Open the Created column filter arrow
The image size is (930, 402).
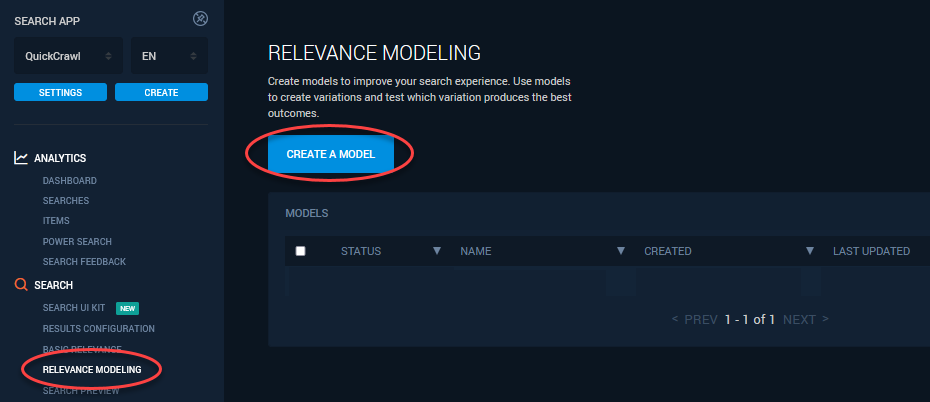pos(808,251)
